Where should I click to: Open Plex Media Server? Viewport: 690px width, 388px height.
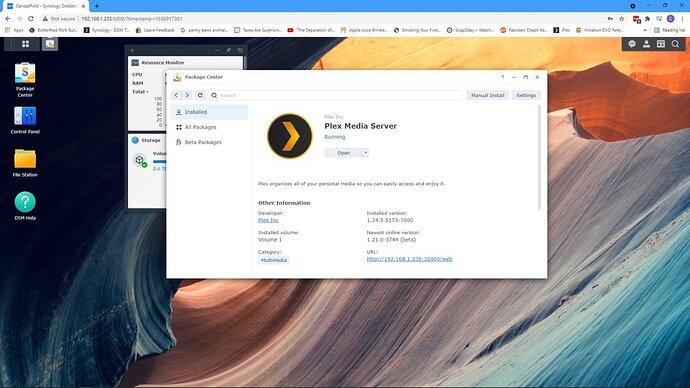click(x=343, y=153)
